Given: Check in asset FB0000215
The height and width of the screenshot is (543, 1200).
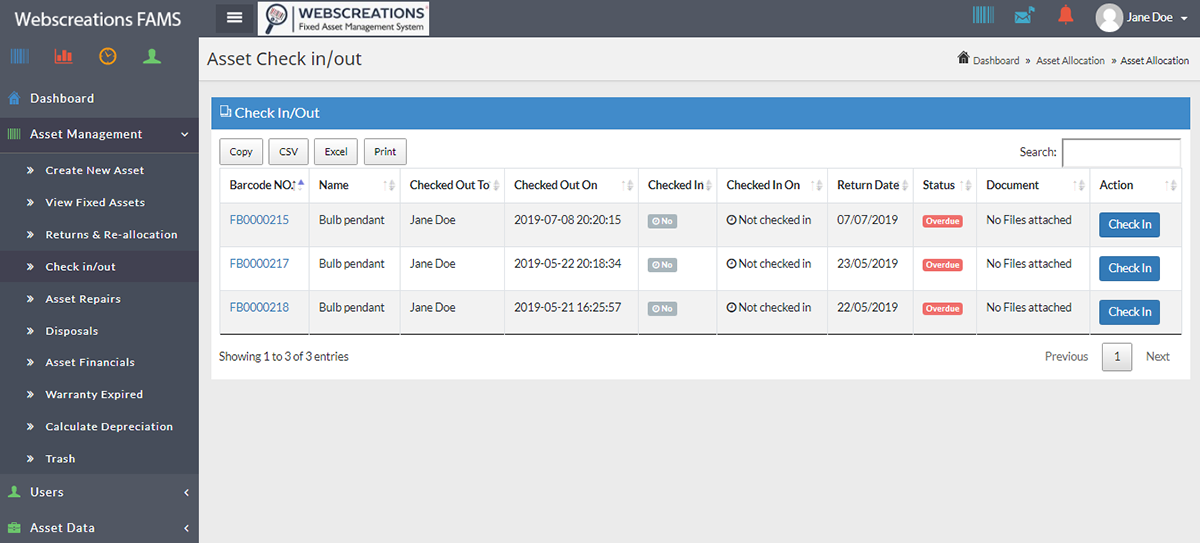Looking at the screenshot, I should point(1129,224).
